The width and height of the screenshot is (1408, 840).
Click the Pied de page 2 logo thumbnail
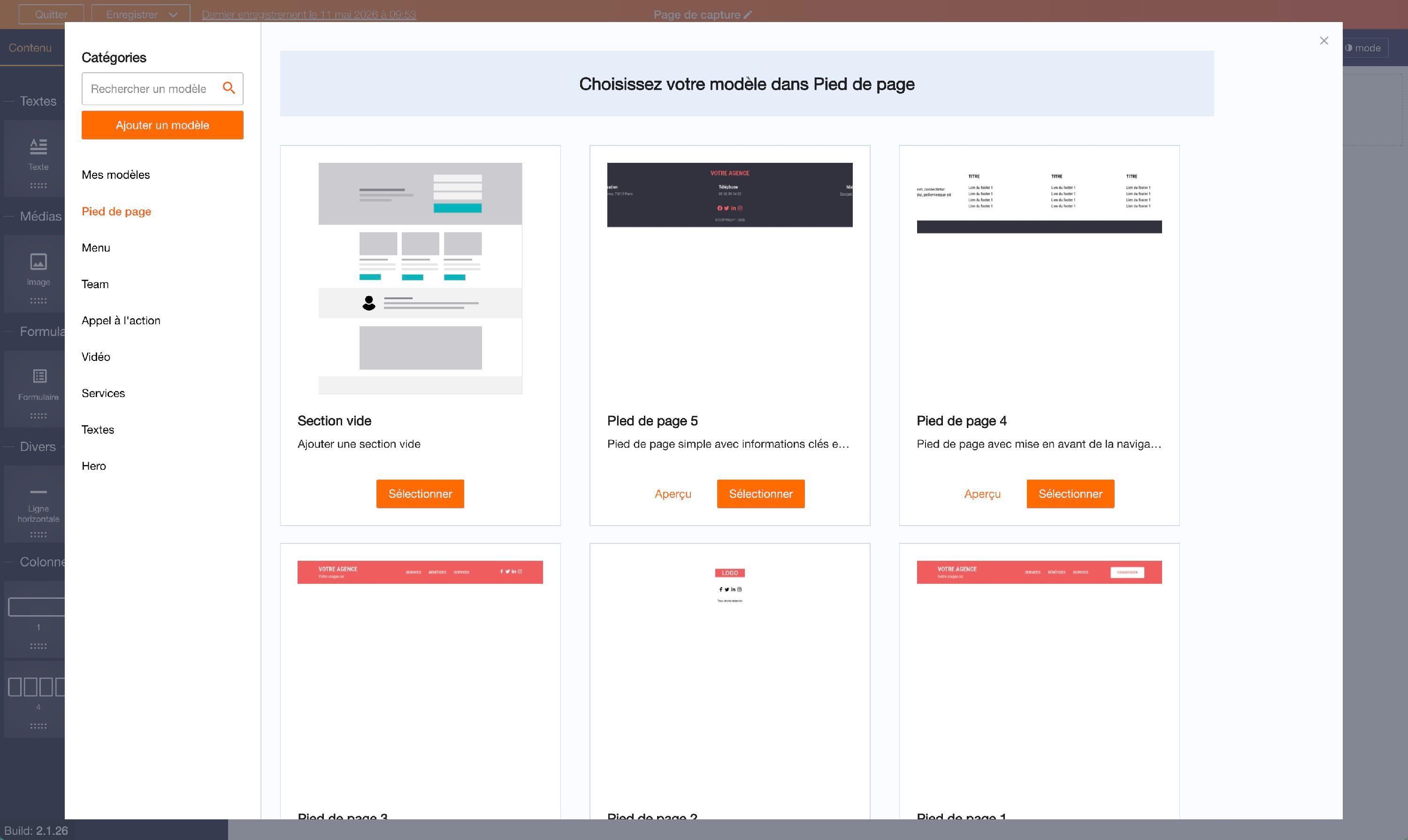[730, 585]
